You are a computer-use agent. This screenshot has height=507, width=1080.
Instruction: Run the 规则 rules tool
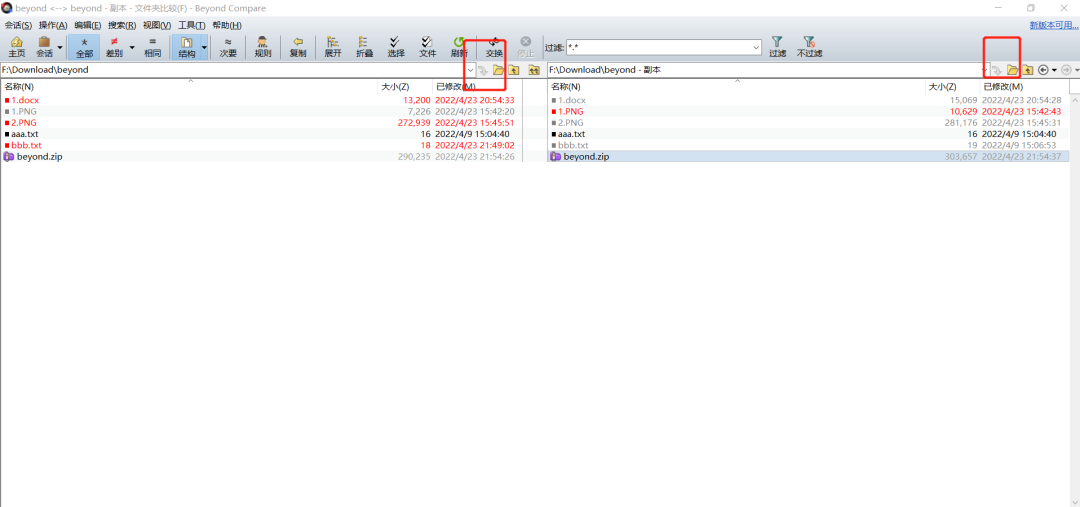[262, 47]
